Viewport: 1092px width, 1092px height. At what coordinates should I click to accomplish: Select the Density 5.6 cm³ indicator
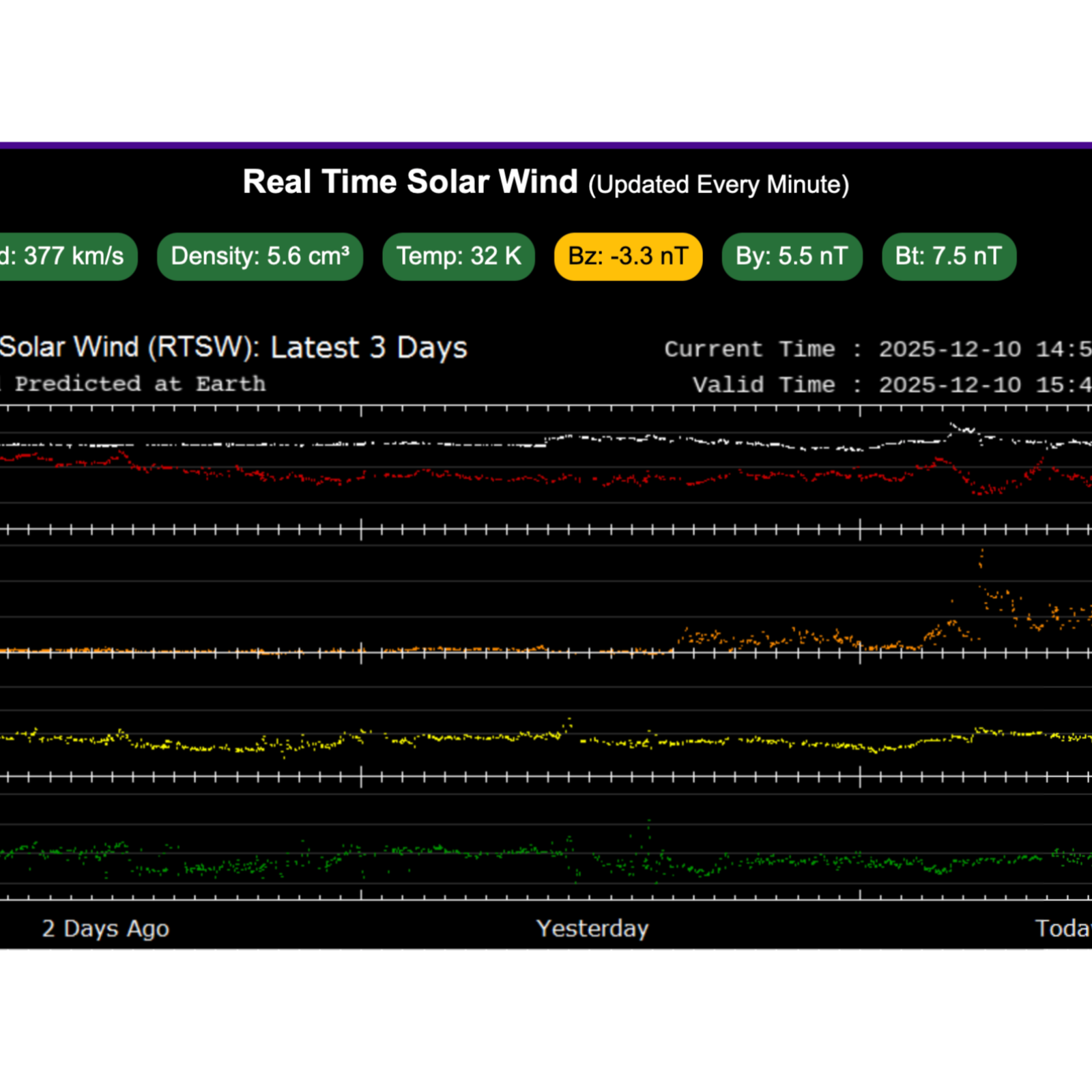[260, 257]
